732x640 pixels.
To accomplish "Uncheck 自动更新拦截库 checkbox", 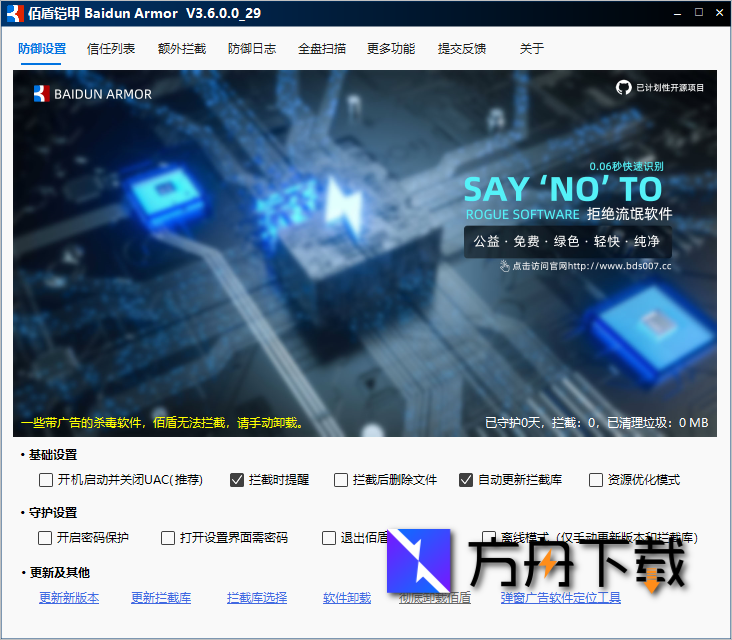I will (466, 480).
